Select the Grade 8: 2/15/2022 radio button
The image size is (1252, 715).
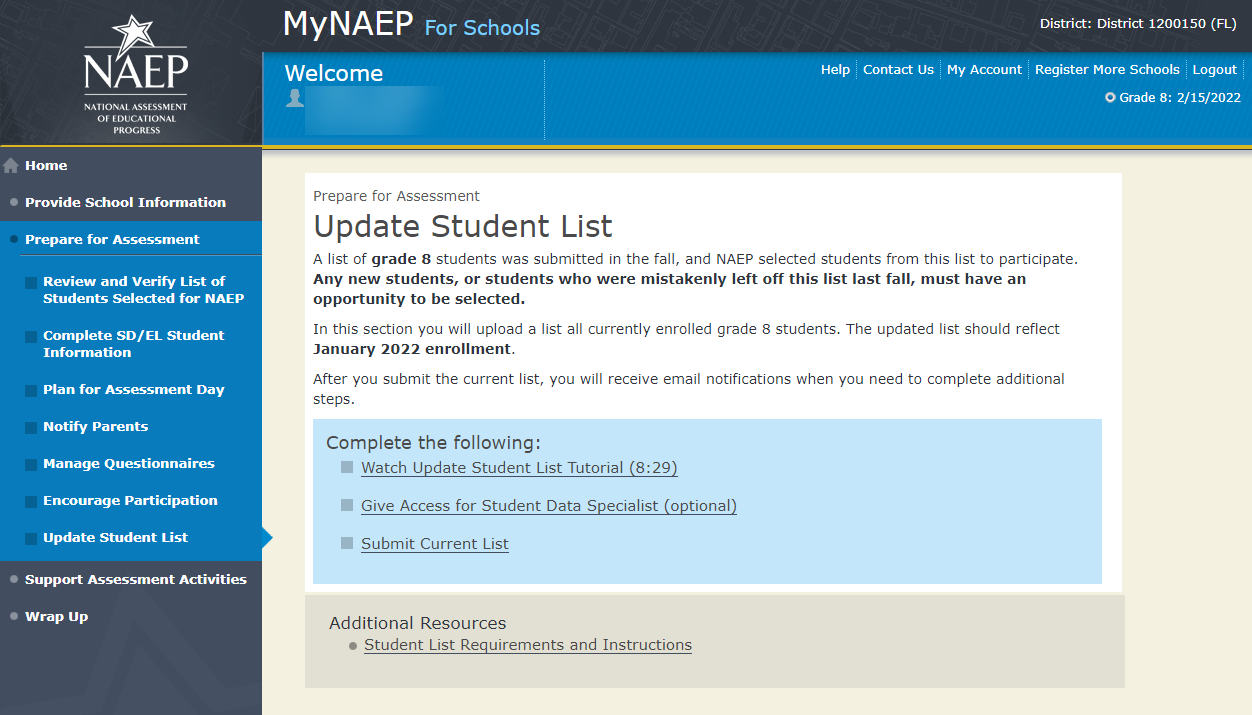click(1110, 98)
